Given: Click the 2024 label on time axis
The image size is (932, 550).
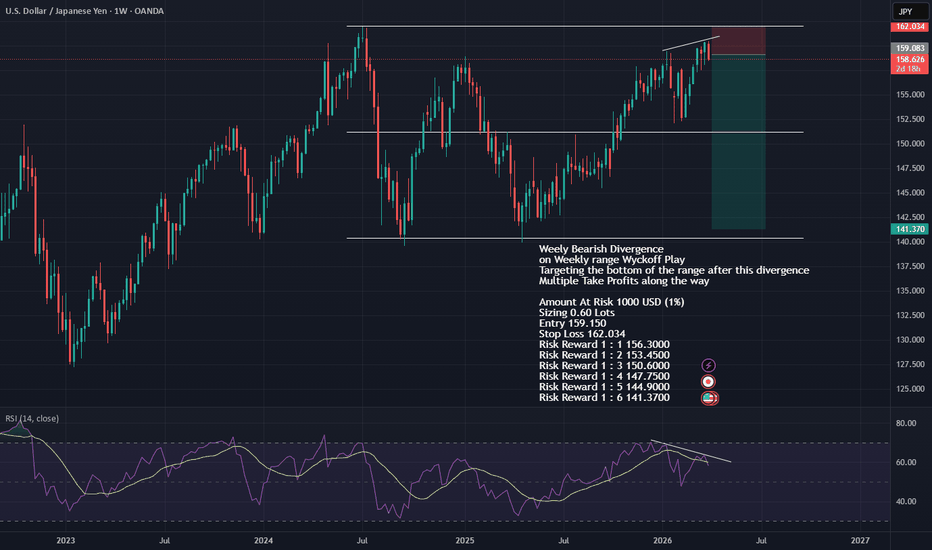Looking at the screenshot, I should click(263, 539).
